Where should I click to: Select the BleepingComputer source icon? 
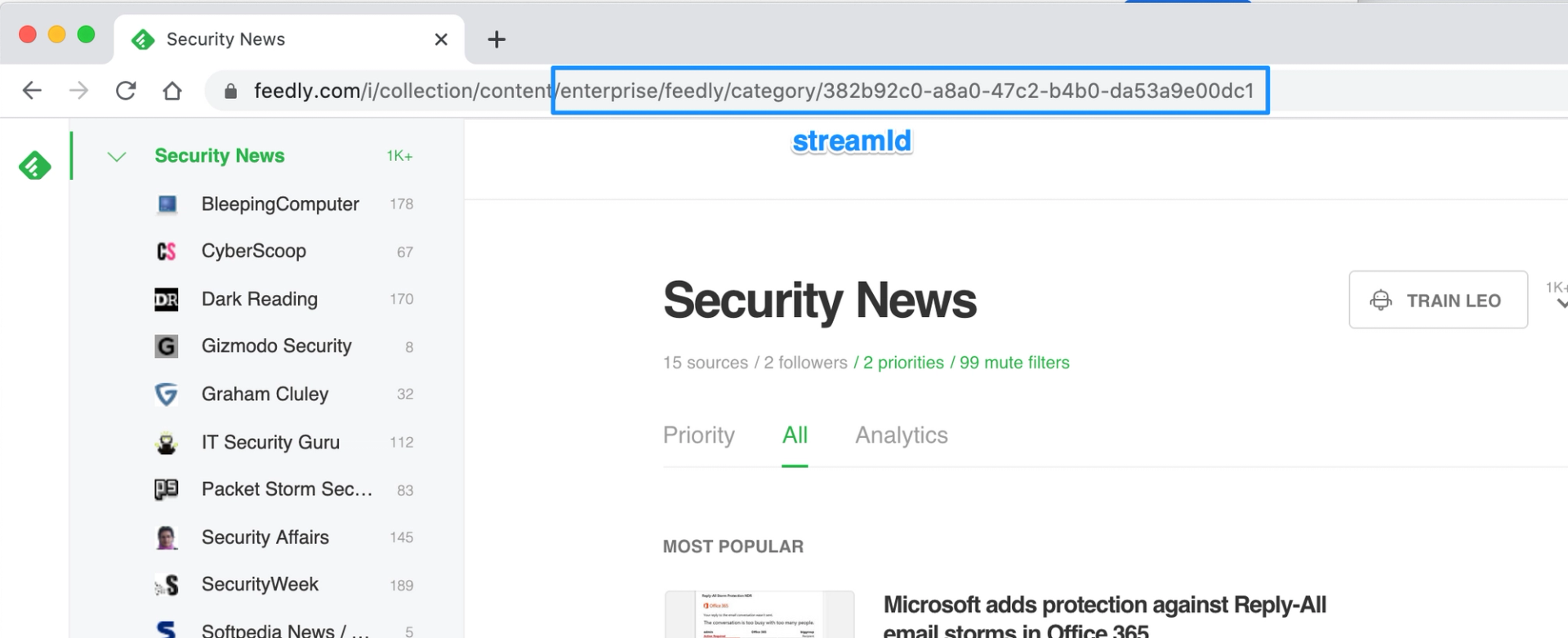pyautogui.click(x=167, y=203)
